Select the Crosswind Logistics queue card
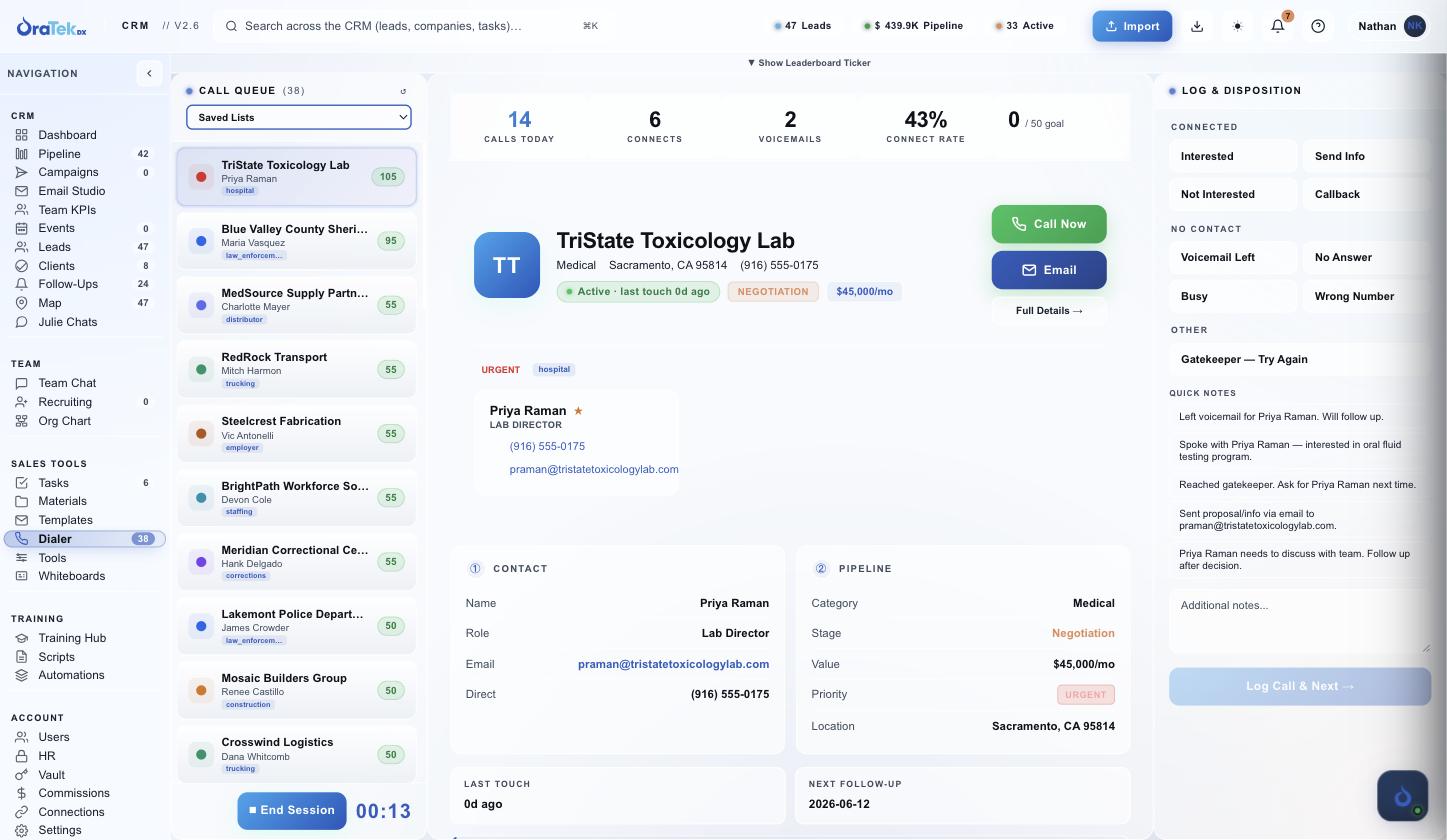 tap(297, 755)
